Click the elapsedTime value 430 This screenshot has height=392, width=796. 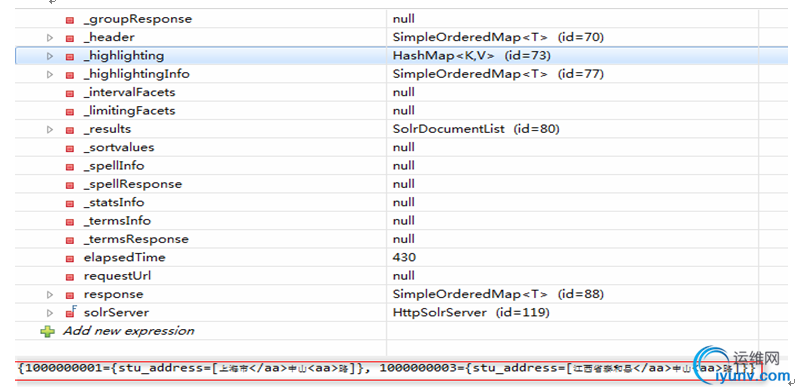tap(404, 257)
